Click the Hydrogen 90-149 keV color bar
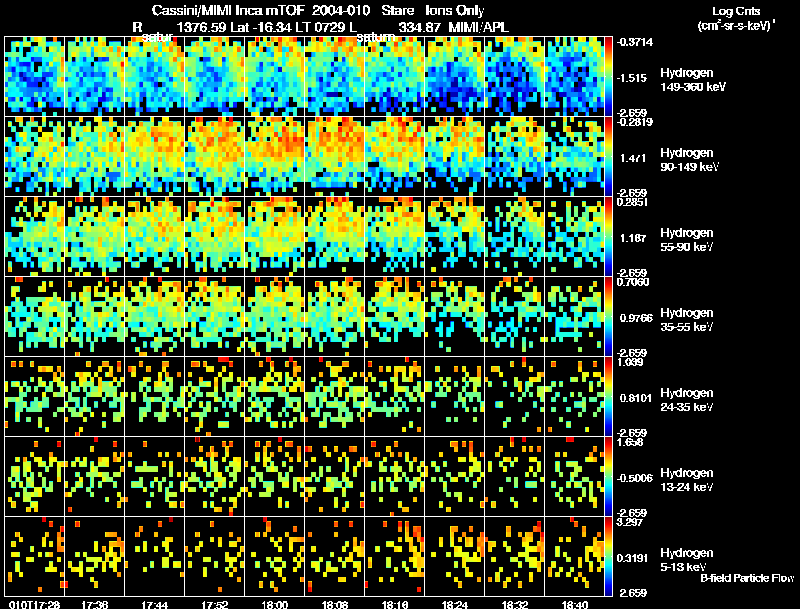This screenshot has width=800, height=609. coord(608,156)
